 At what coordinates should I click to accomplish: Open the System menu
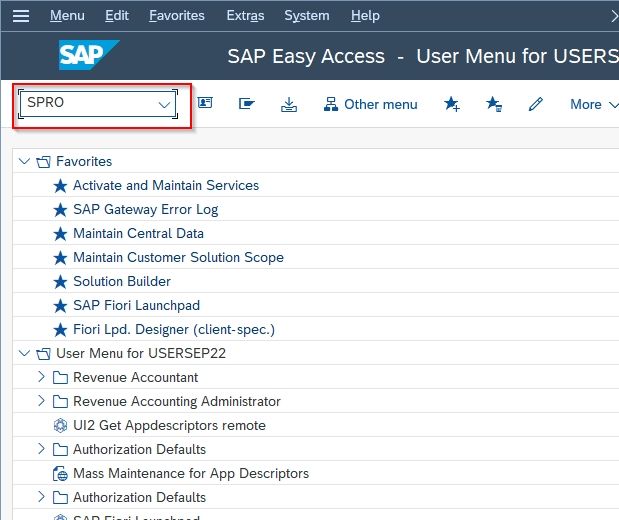pyautogui.click(x=307, y=15)
